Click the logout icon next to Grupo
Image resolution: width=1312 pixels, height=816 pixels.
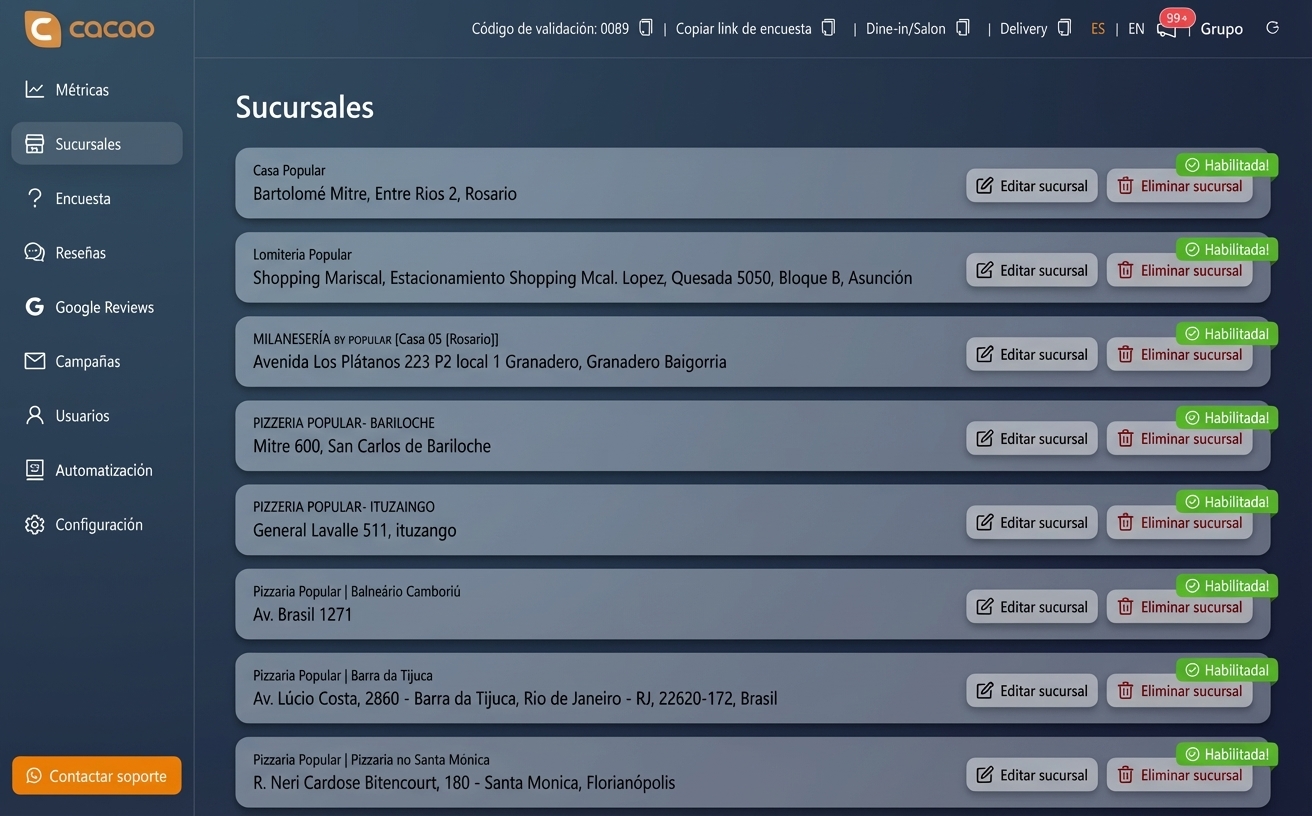pyautogui.click(x=1272, y=28)
